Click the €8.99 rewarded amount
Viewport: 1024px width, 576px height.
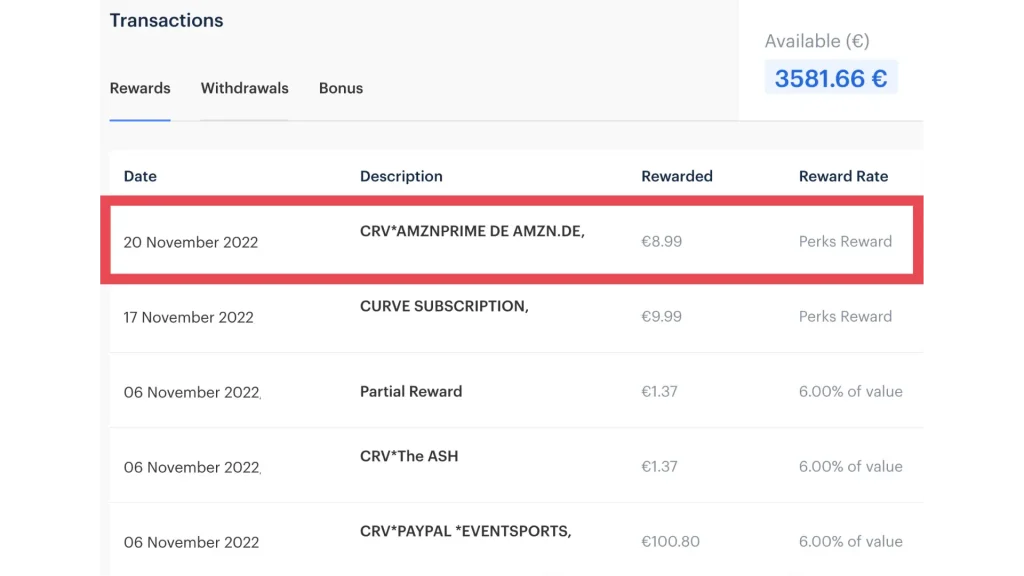tap(661, 241)
